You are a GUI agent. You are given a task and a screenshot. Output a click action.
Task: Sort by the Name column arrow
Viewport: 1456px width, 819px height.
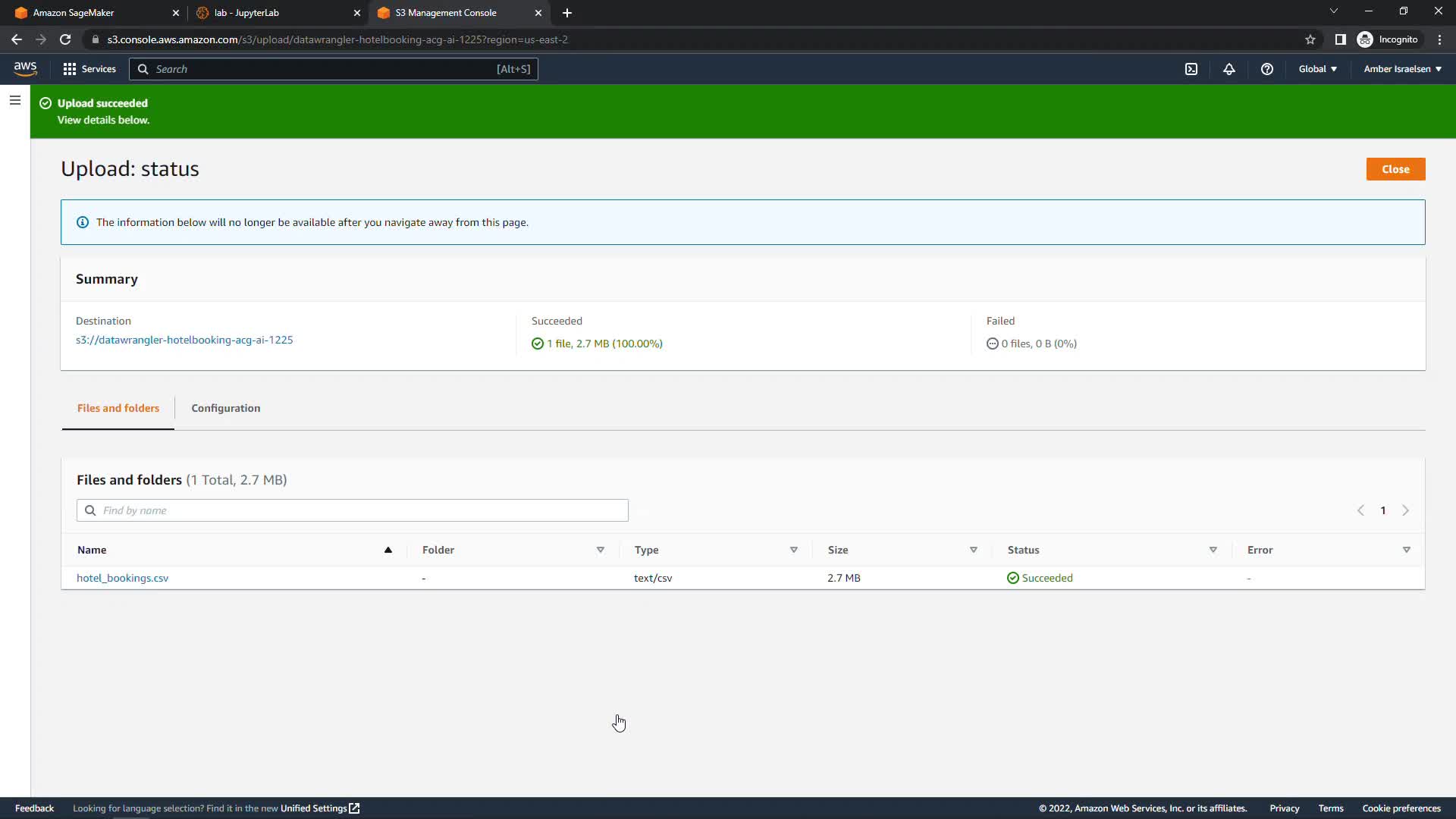point(388,550)
